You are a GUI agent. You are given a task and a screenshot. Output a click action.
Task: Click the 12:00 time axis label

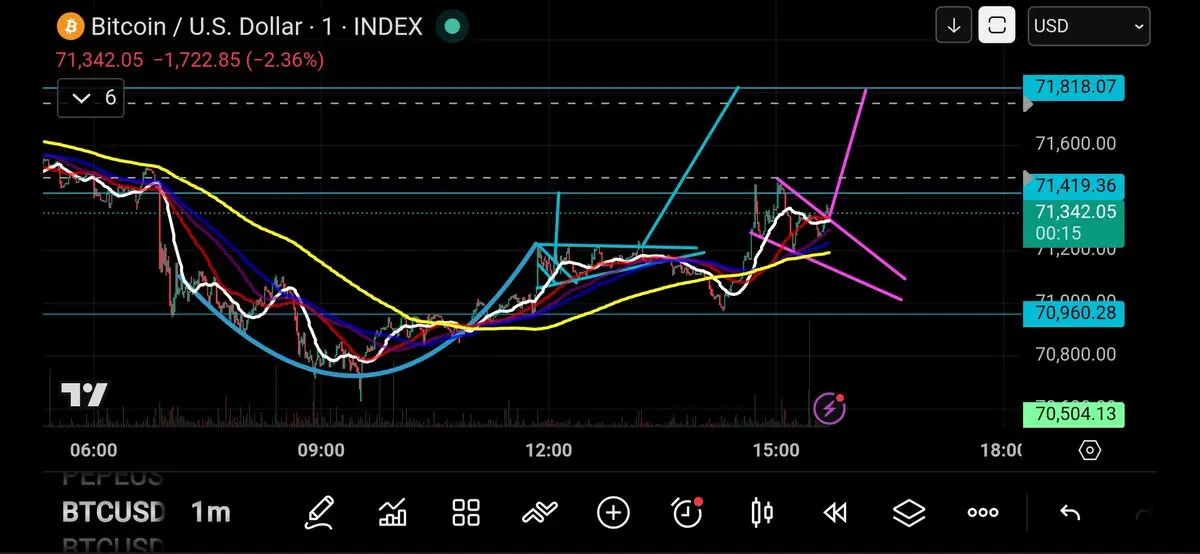549,450
